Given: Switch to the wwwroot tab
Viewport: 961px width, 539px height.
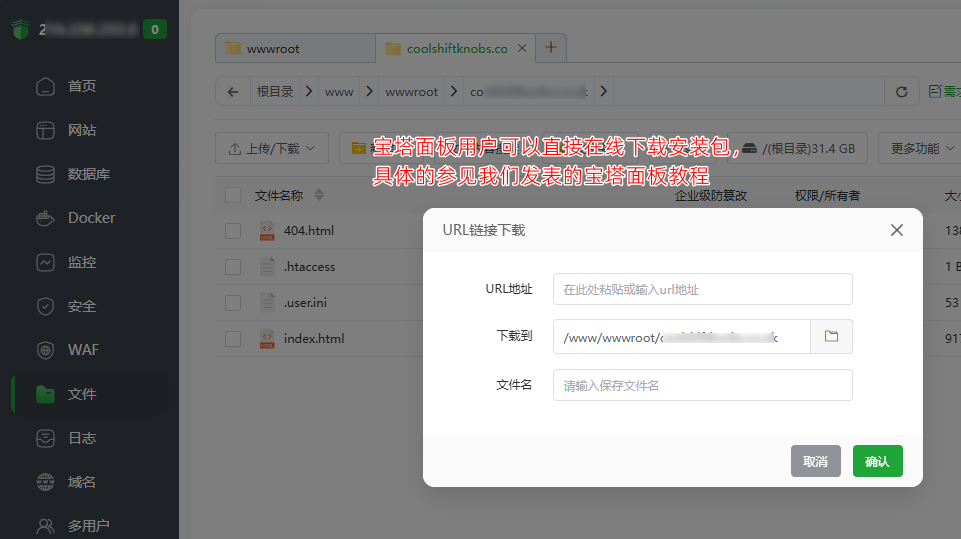Looking at the screenshot, I should click(x=295, y=48).
